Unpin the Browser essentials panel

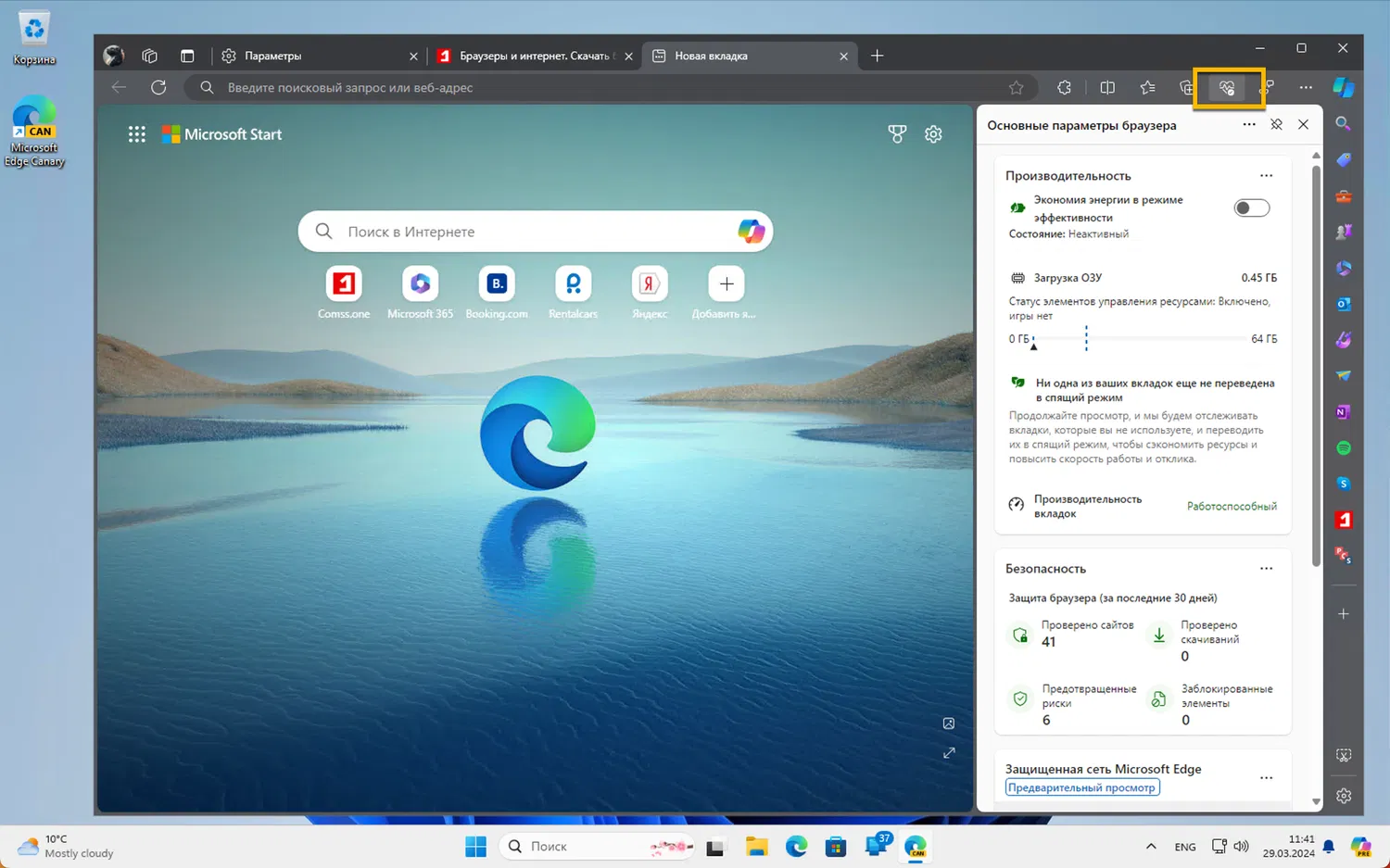(1276, 124)
